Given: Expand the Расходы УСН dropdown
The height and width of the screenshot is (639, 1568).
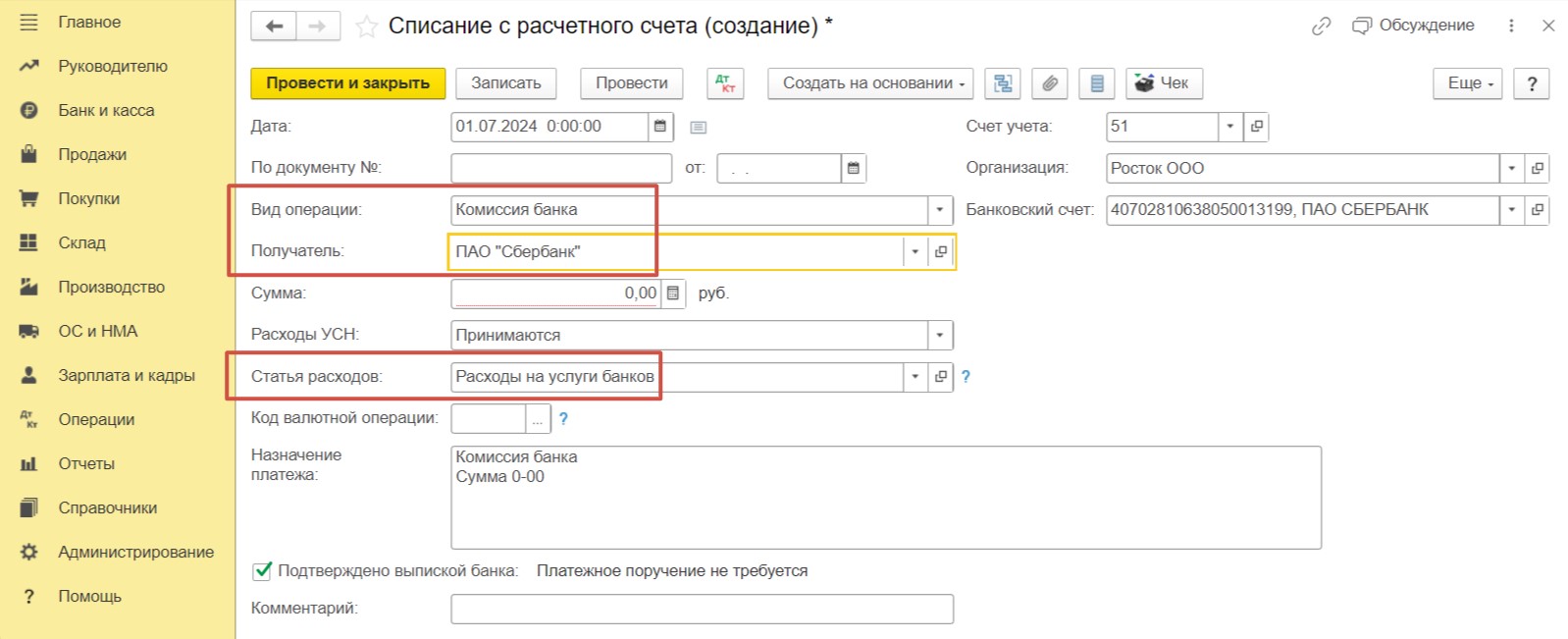Looking at the screenshot, I should (x=939, y=335).
